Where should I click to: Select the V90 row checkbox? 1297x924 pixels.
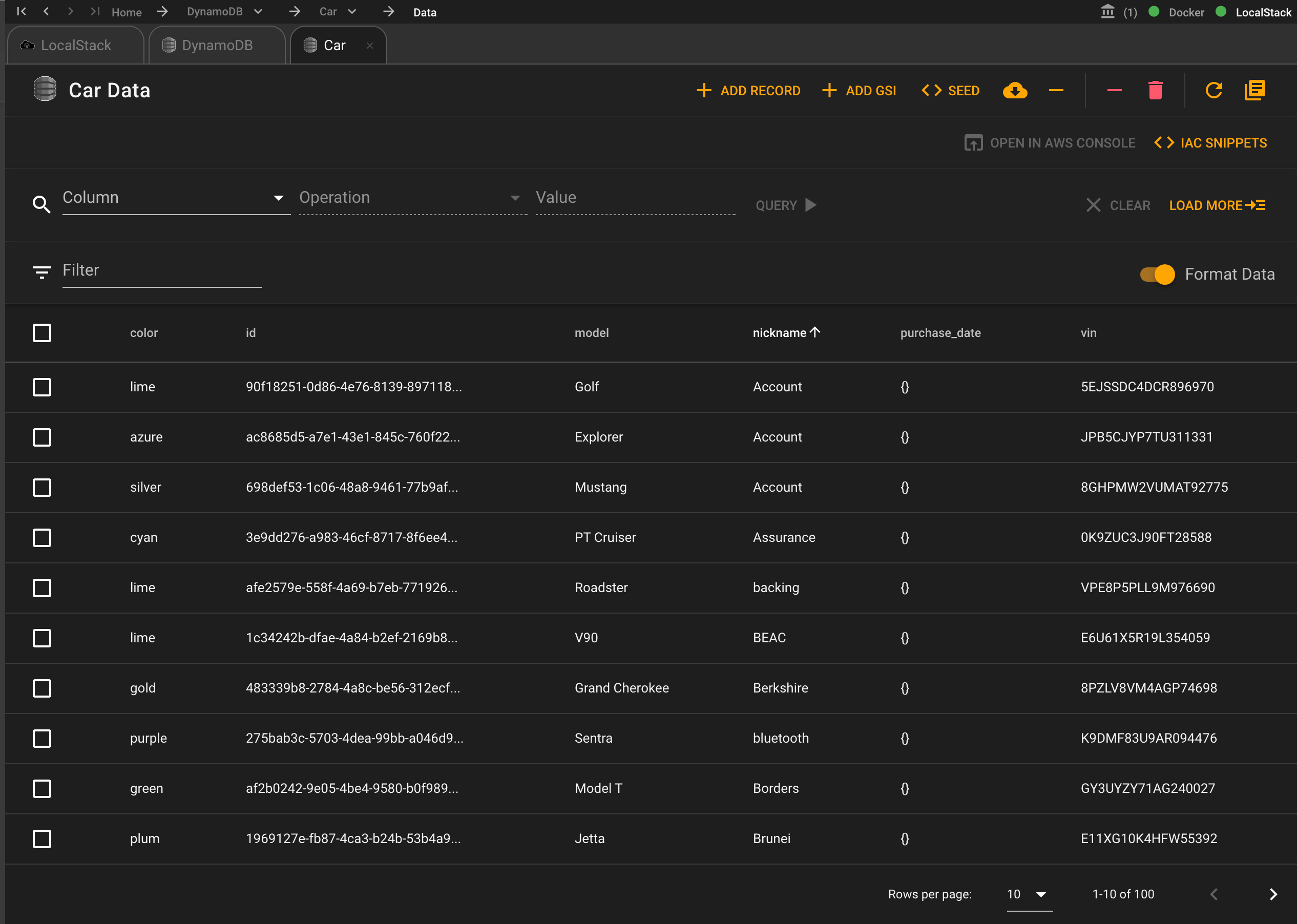coord(41,638)
